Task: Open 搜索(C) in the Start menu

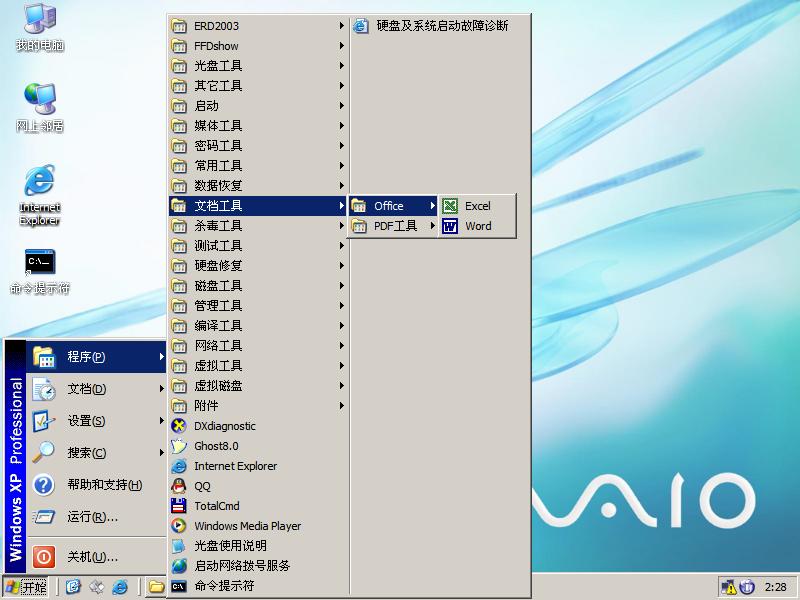Action: (96, 453)
